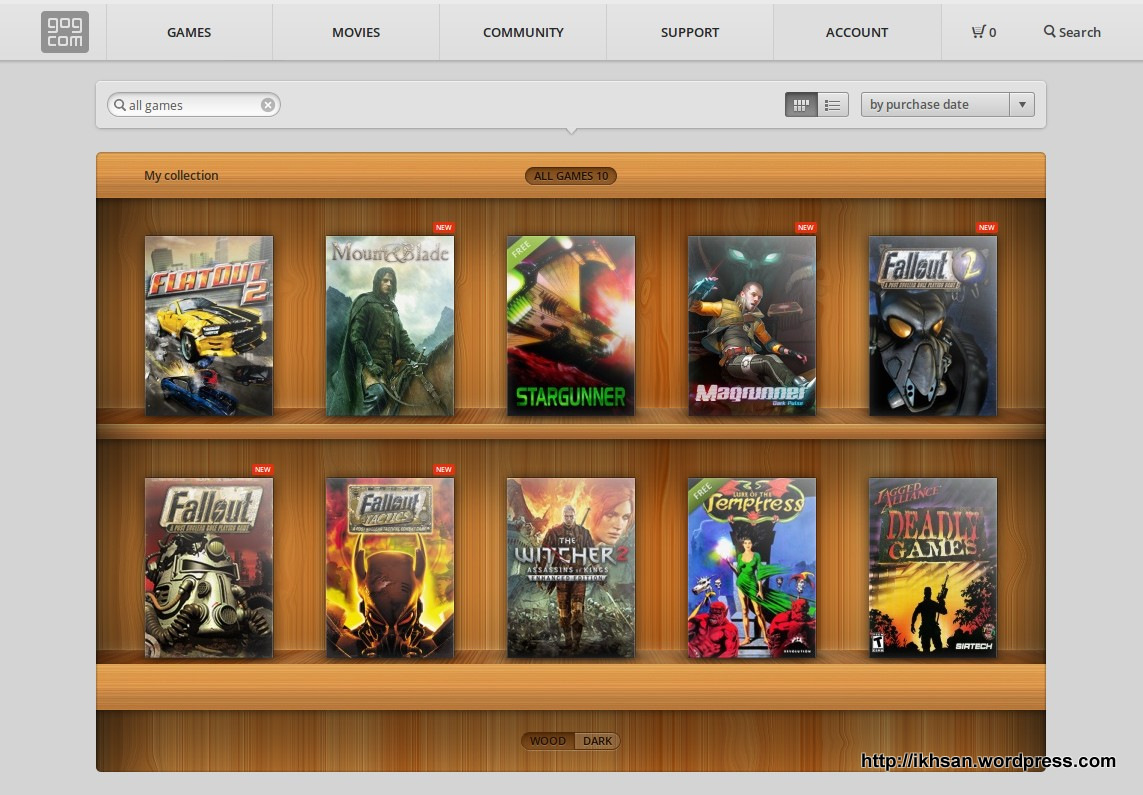Open the Deadly Games cover
The image size is (1143, 795).
933,568
